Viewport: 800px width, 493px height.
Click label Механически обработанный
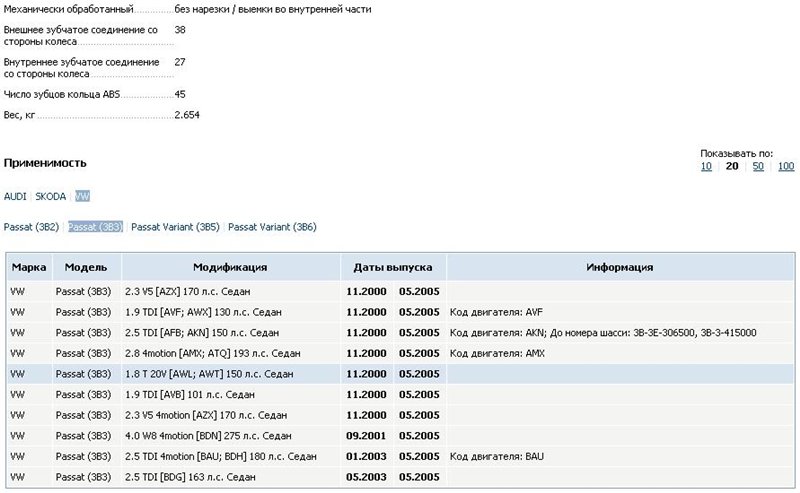tap(68, 9)
